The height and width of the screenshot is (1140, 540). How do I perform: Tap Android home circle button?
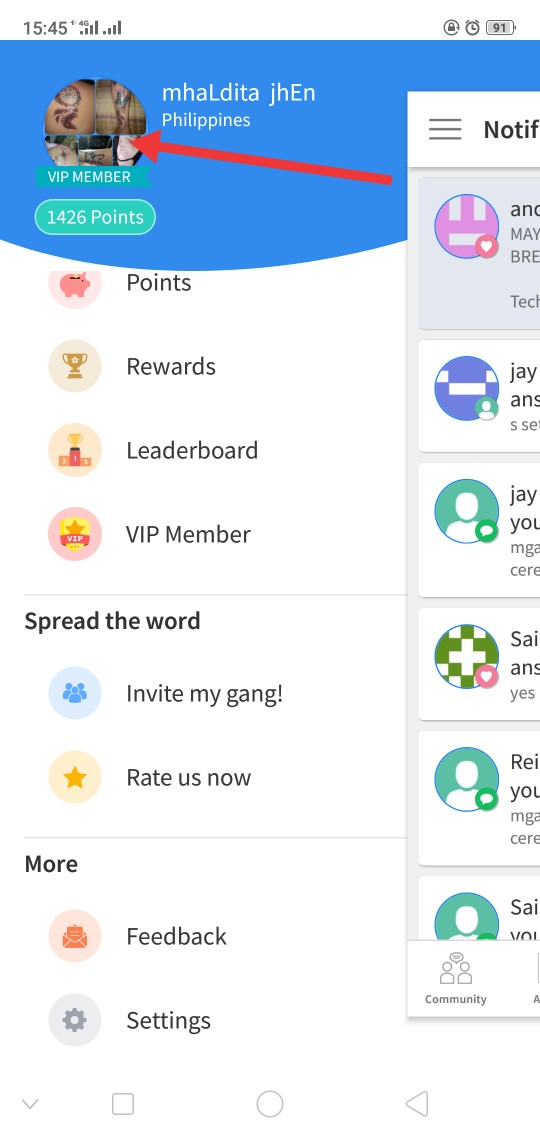[x=270, y=1104]
